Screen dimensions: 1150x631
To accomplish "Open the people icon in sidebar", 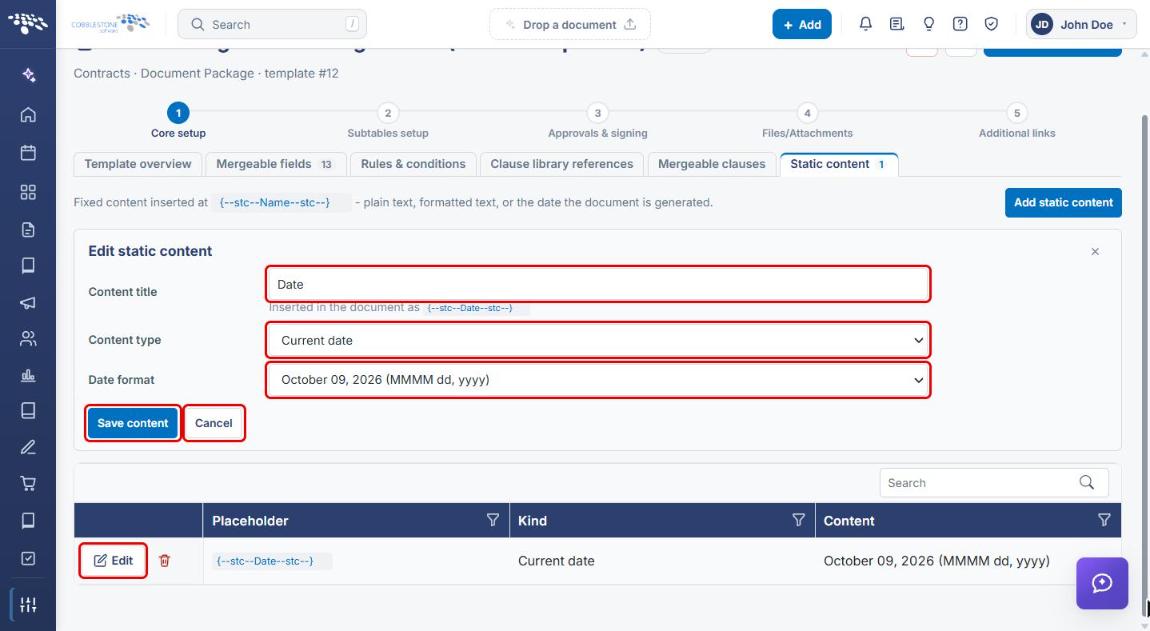I will (28, 338).
